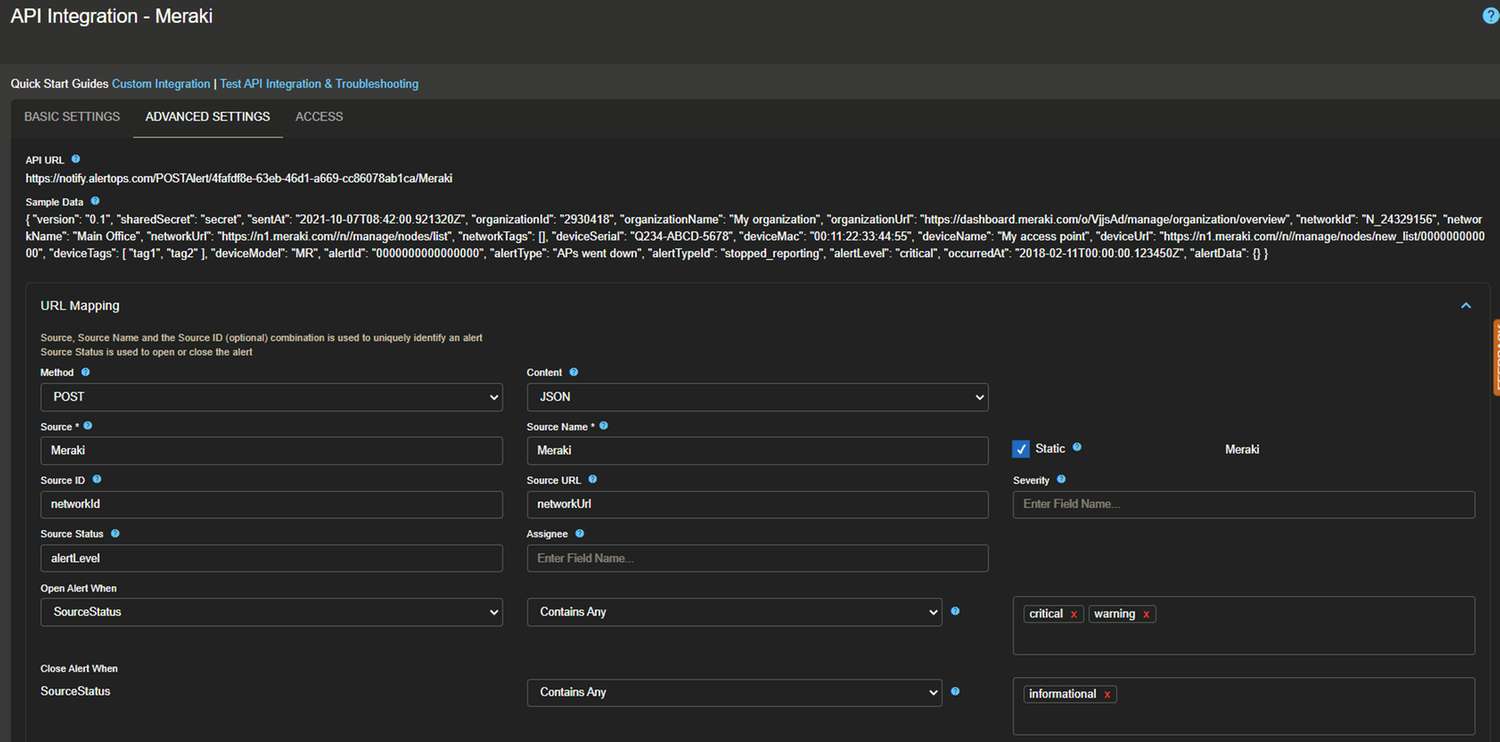This screenshot has width=1500, height=742.
Task: Click the info icon beside Sample Data
Action: click(94, 200)
